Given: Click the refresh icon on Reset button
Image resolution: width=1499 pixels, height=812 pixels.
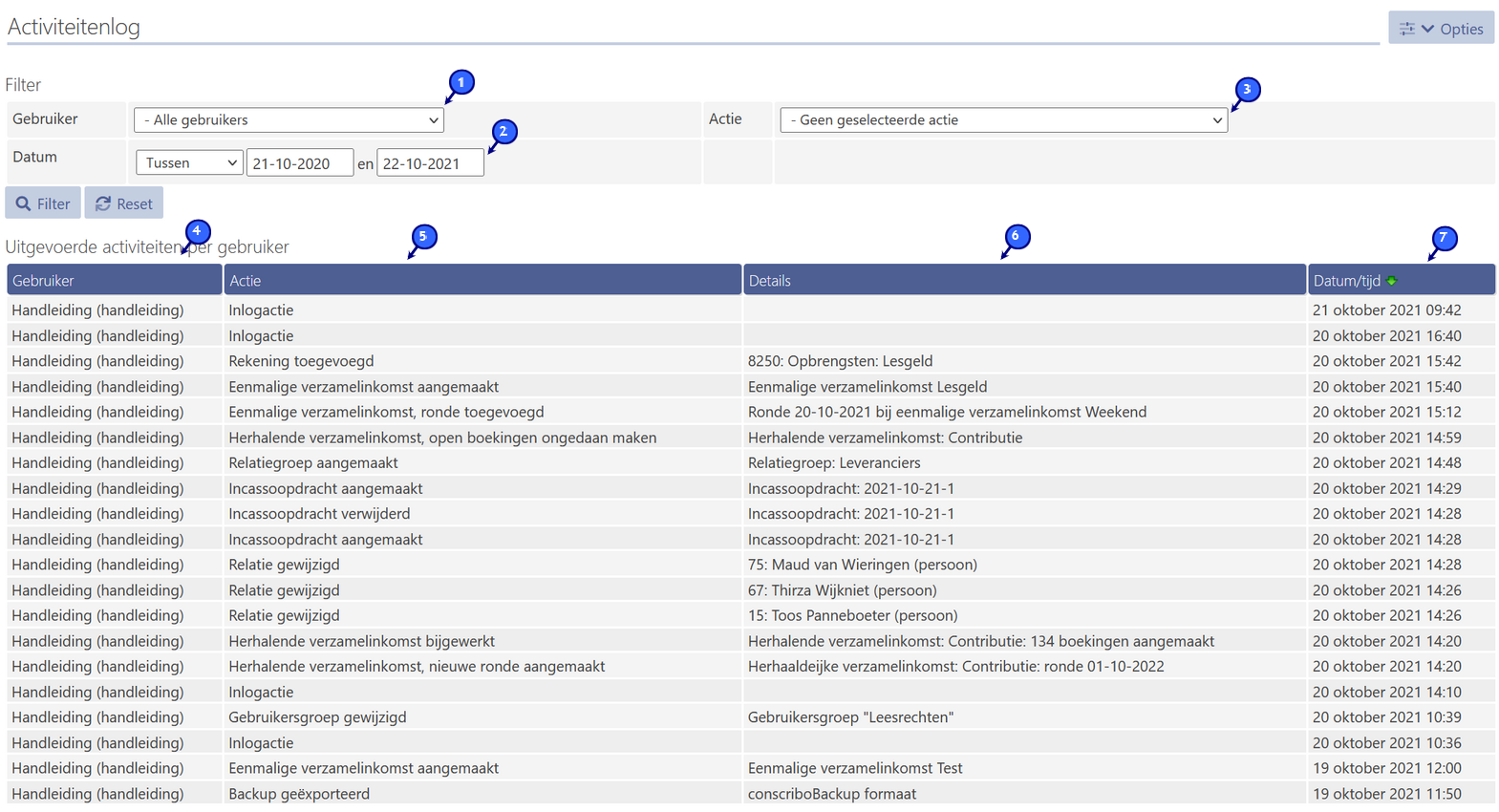Looking at the screenshot, I should tap(103, 203).
